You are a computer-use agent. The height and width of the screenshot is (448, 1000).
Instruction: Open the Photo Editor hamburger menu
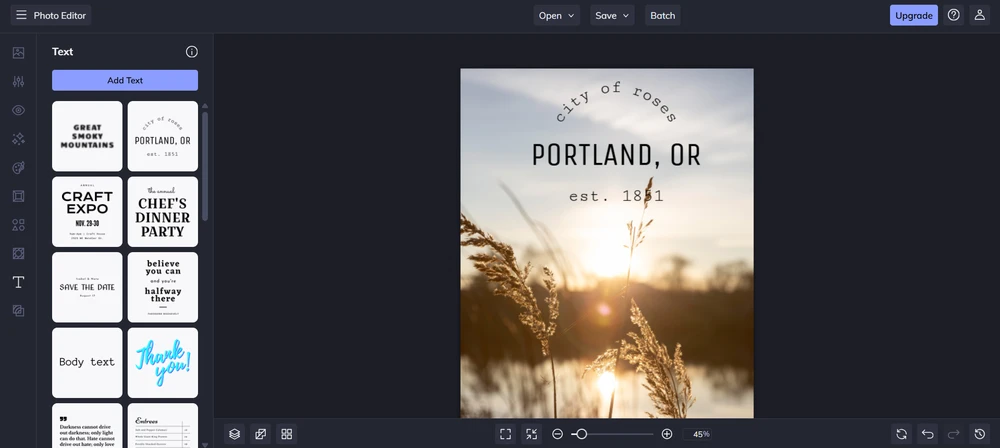tap(21, 15)
